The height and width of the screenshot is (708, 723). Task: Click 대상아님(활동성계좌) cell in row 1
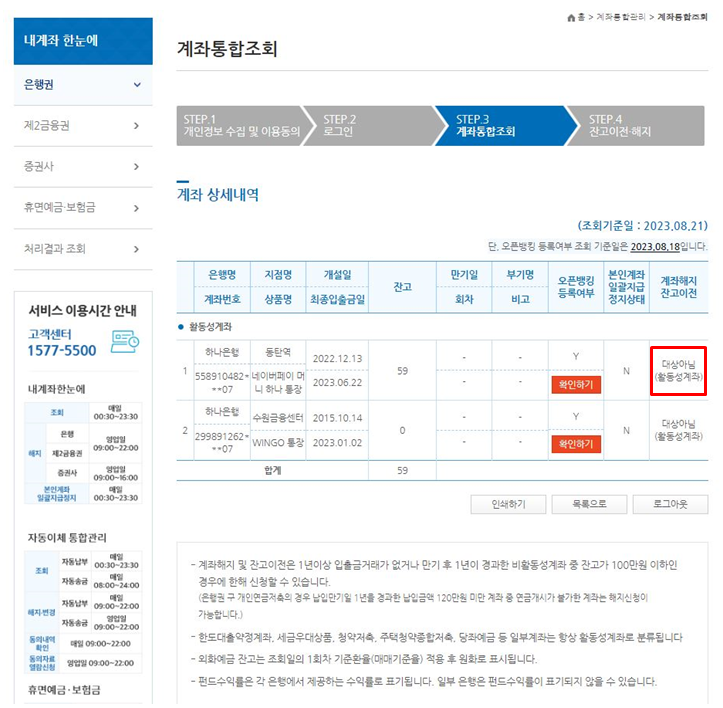point(678,371)
